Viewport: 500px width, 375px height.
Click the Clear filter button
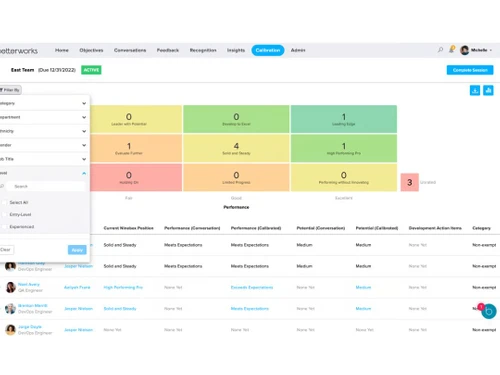tap(6, 250)
